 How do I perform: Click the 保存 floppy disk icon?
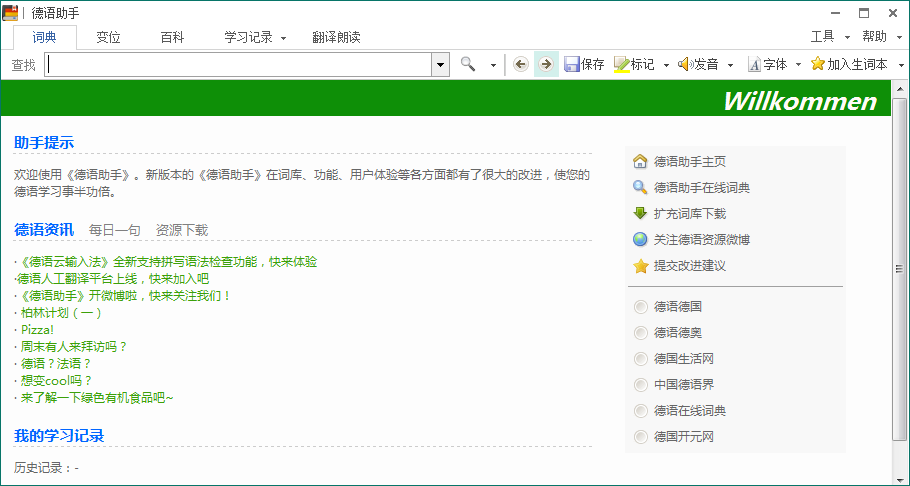tap(572, 64)
